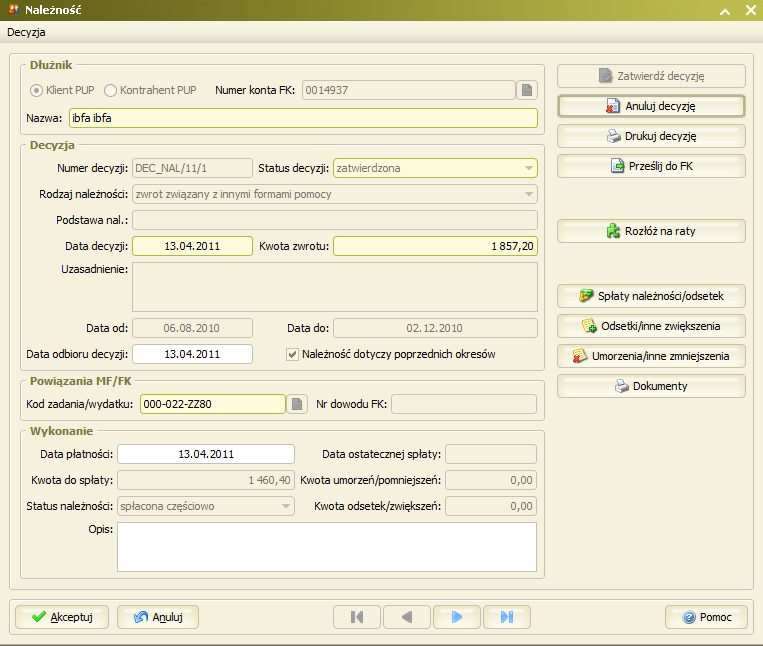The width and height of the screenshot is (763, 646).
Task: Close the Należność window
Action: [x=751, y=10]
